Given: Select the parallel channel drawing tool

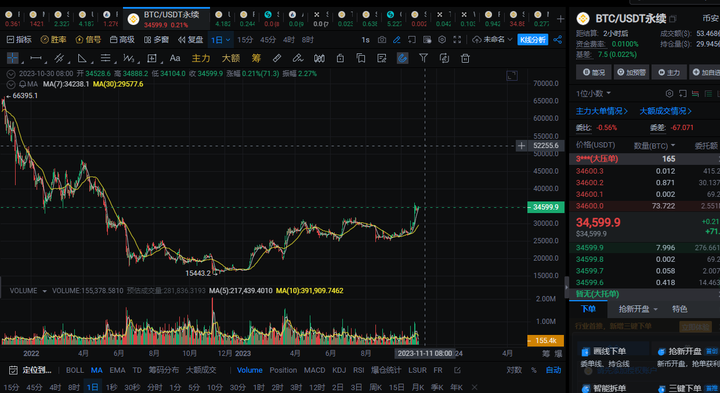Looking at the screenshot, I should [x=59, y=58].
